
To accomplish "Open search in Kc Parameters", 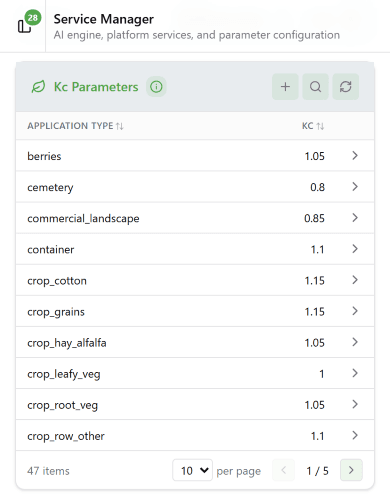I will click(315, 87).
